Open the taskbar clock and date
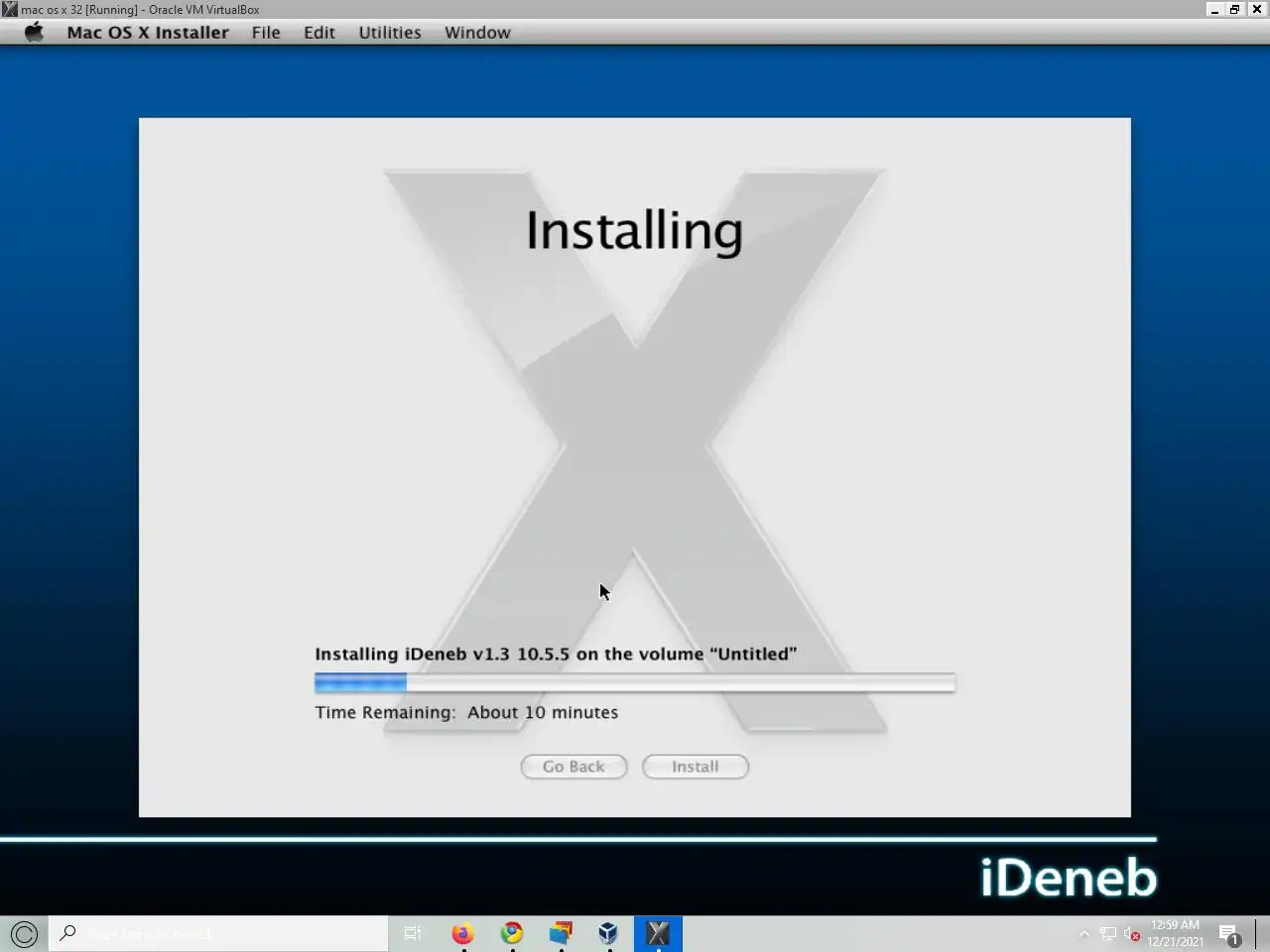 (1176, 933)
